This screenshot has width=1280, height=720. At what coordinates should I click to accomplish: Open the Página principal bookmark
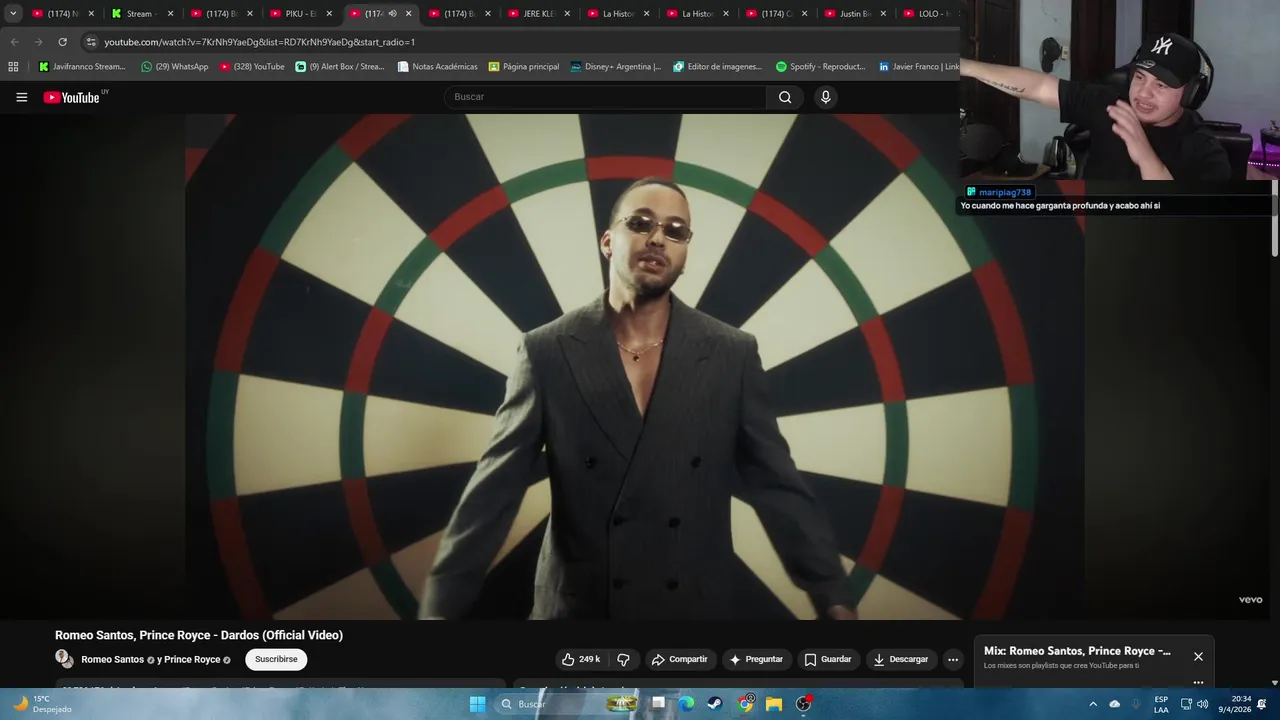tap(524, 67)
